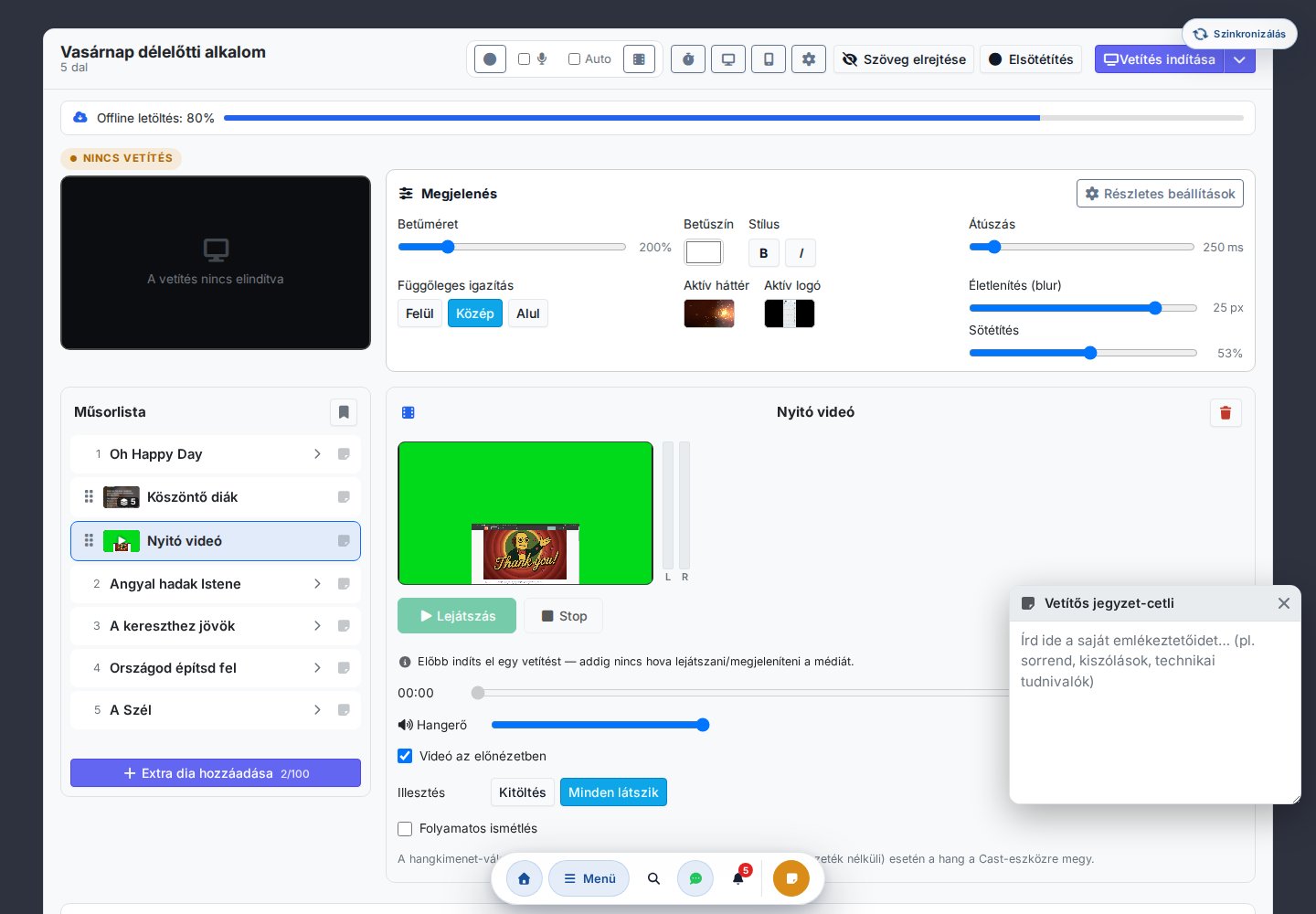This screenshot has height=914, width=1316.
Task: Adjust the Sötétítés slider
Action: click(x=1083, y=353)
